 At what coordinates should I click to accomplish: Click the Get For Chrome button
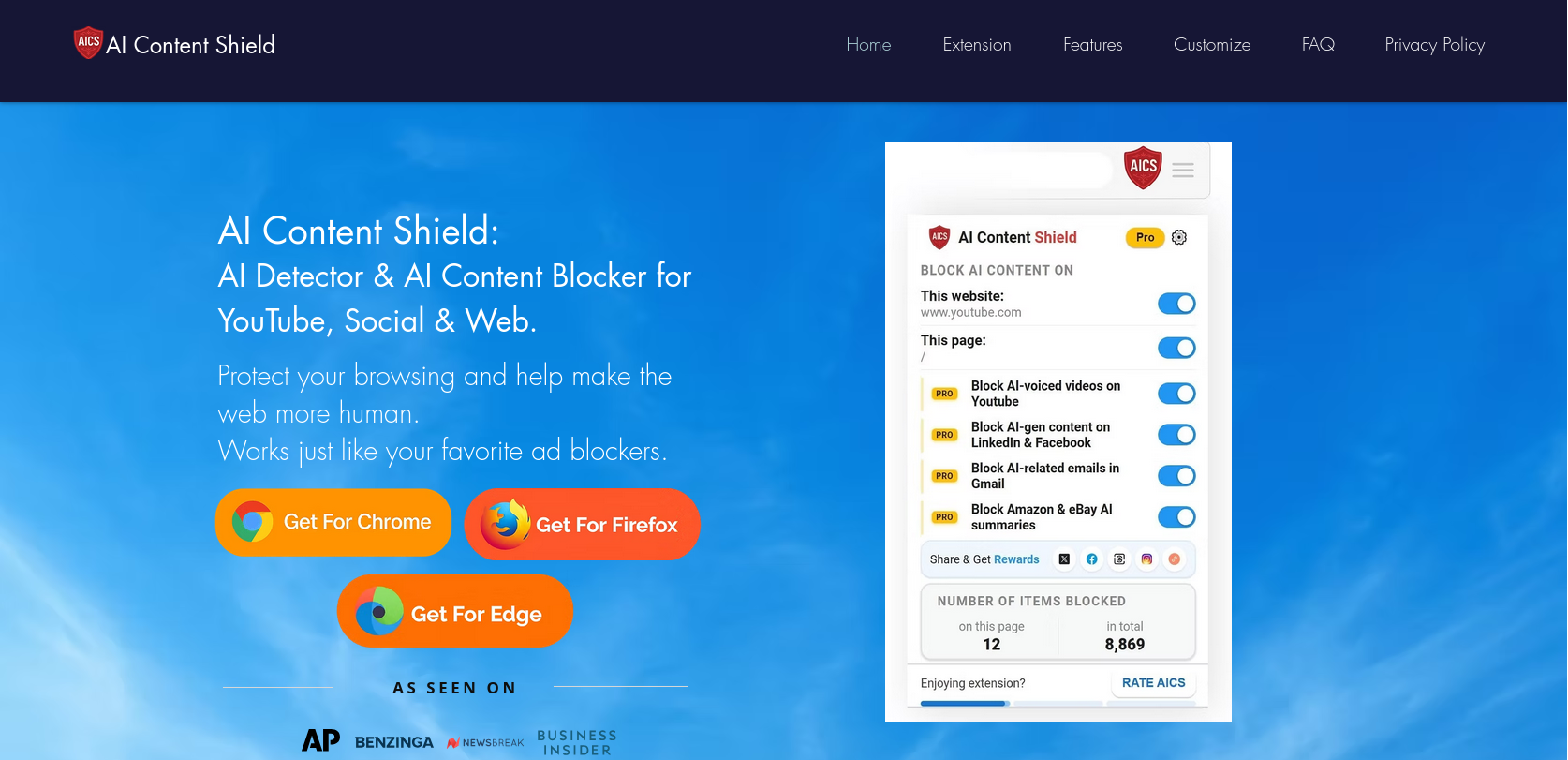click(333, 522)
